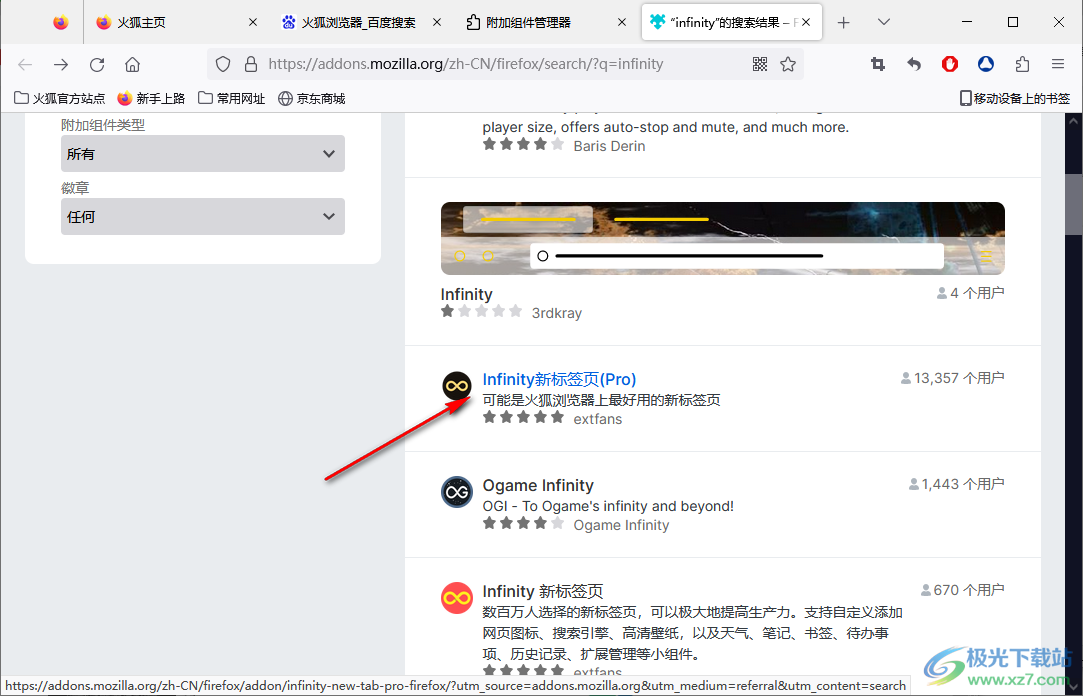The width and height of the screenshot is (1083, 696).
Task: Open the Infinity theme preview image
Action: point(722,238)
